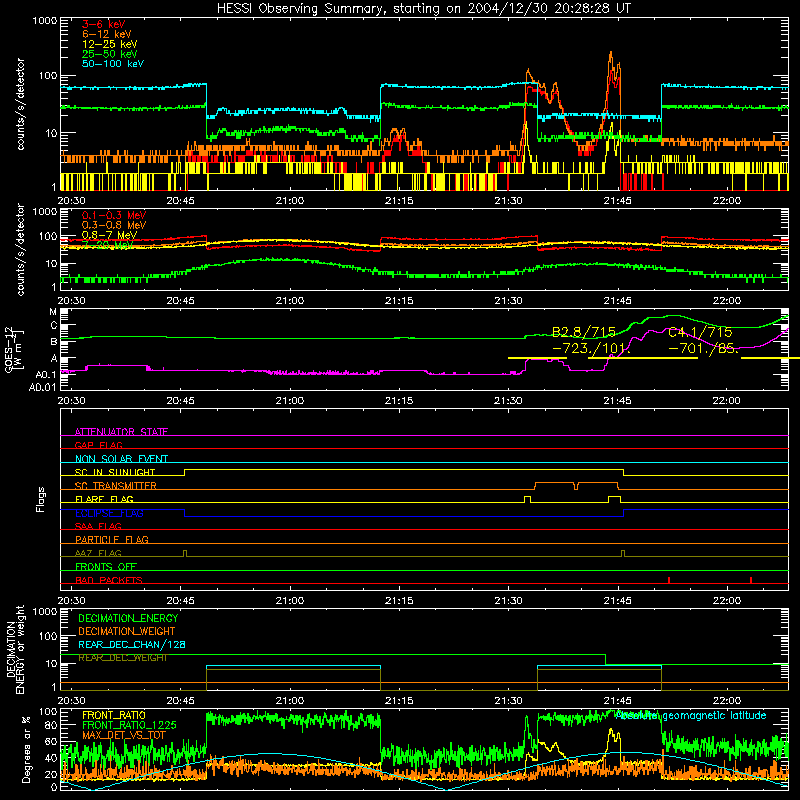Image resolution: width=800 pixels, height=800 pixels.
Task: Click the second FLARE_FLAG pulse near 21:44
Action: [x=614, y=499]
